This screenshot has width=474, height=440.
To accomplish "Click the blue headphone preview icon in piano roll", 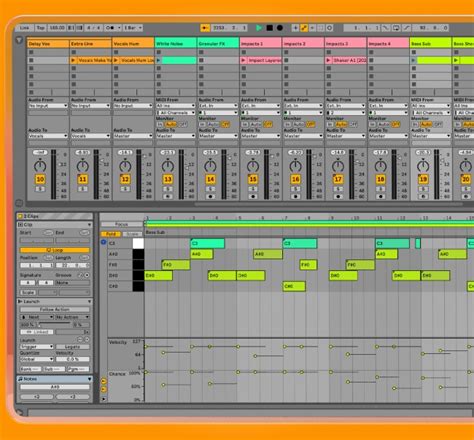I will click(103, 242).
